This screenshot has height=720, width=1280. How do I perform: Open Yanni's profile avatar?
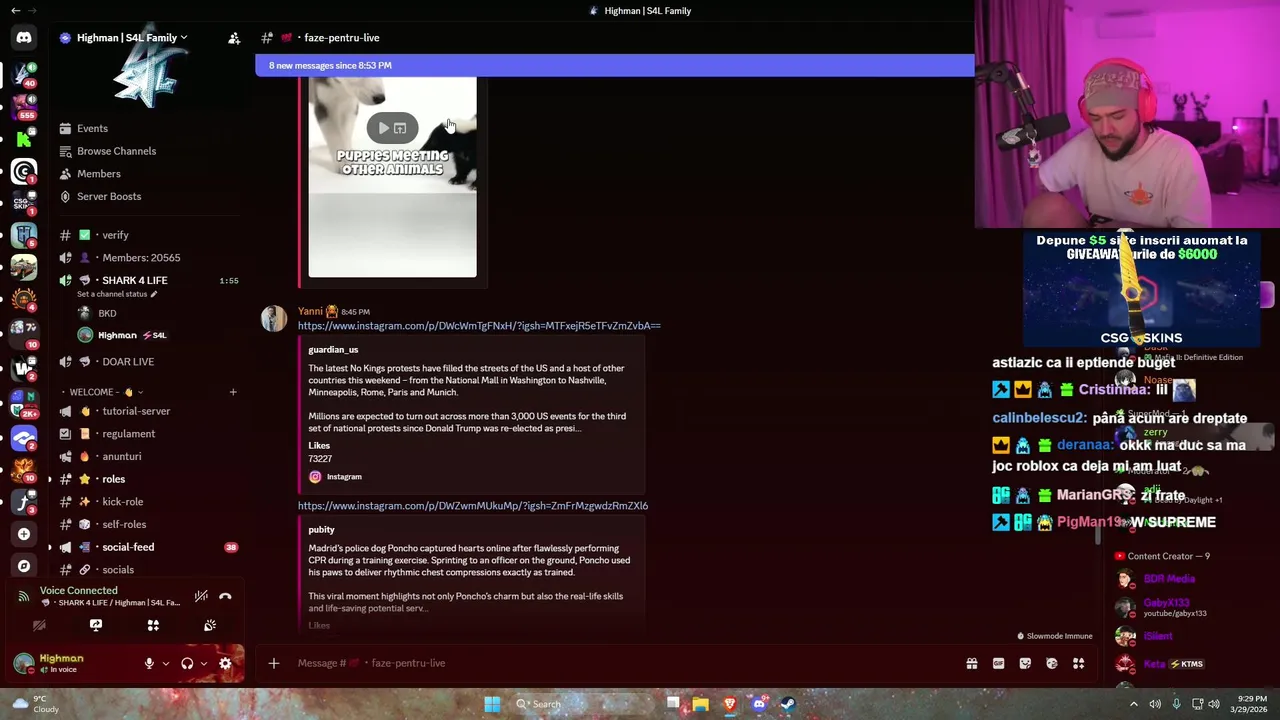point(274,318)
